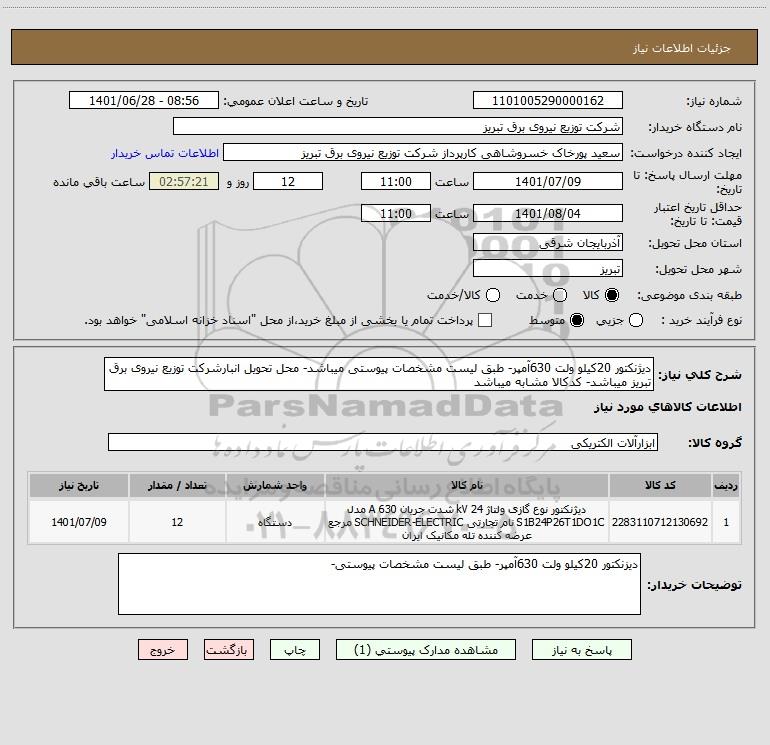Click general need description text box

(x=379, y=374)
